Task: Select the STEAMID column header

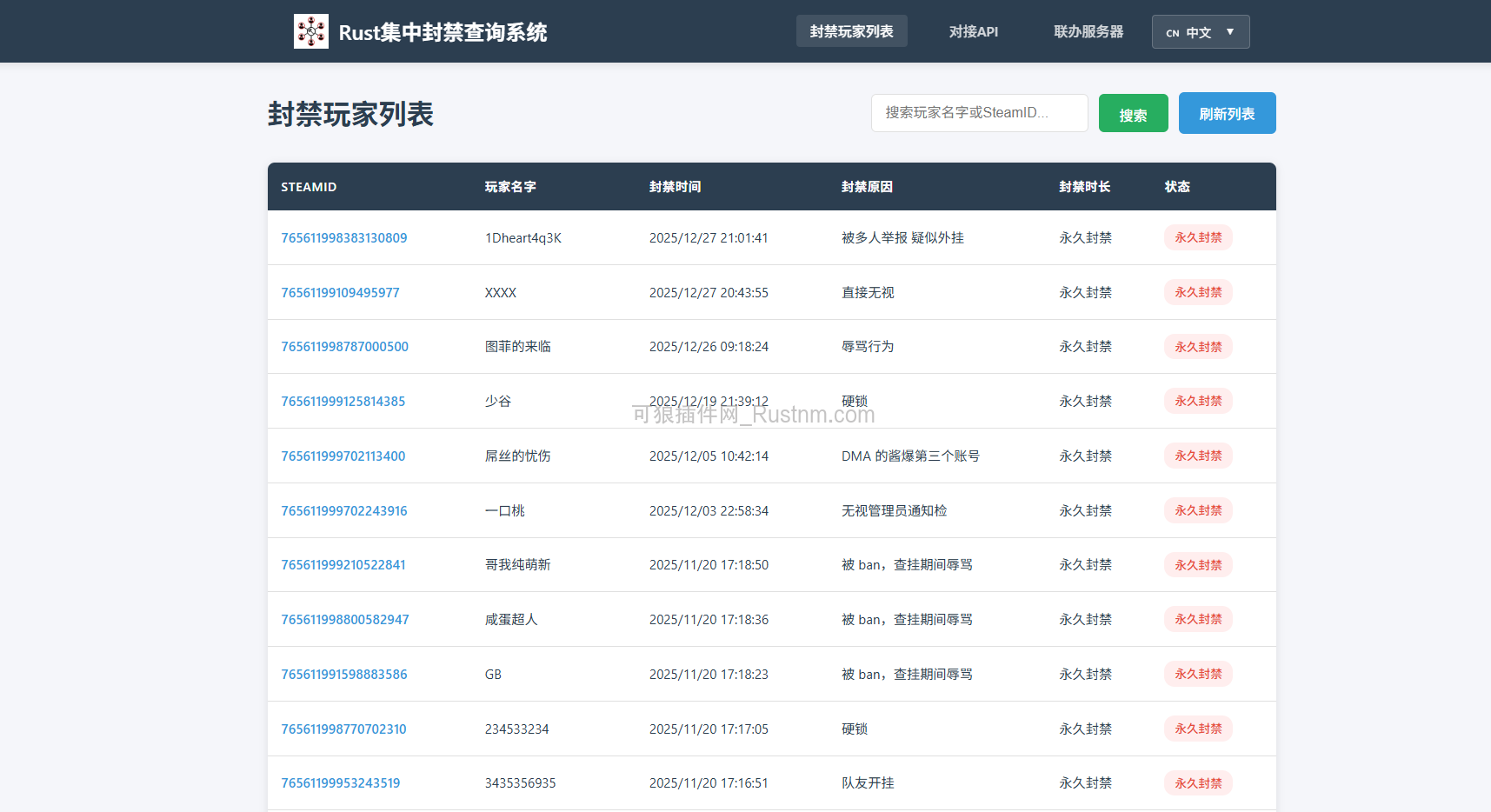Action: (x=309, y=186)
